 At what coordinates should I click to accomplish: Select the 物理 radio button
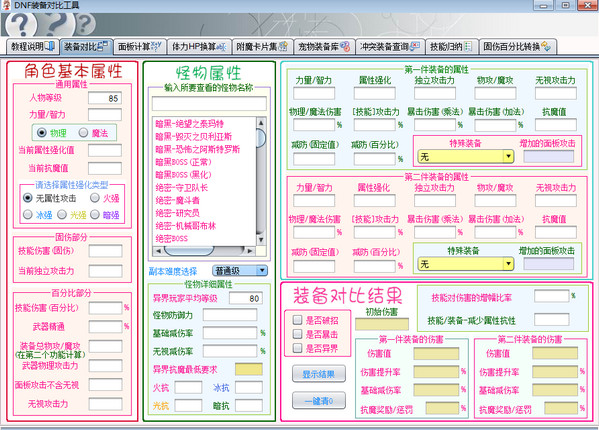[42, 133]
